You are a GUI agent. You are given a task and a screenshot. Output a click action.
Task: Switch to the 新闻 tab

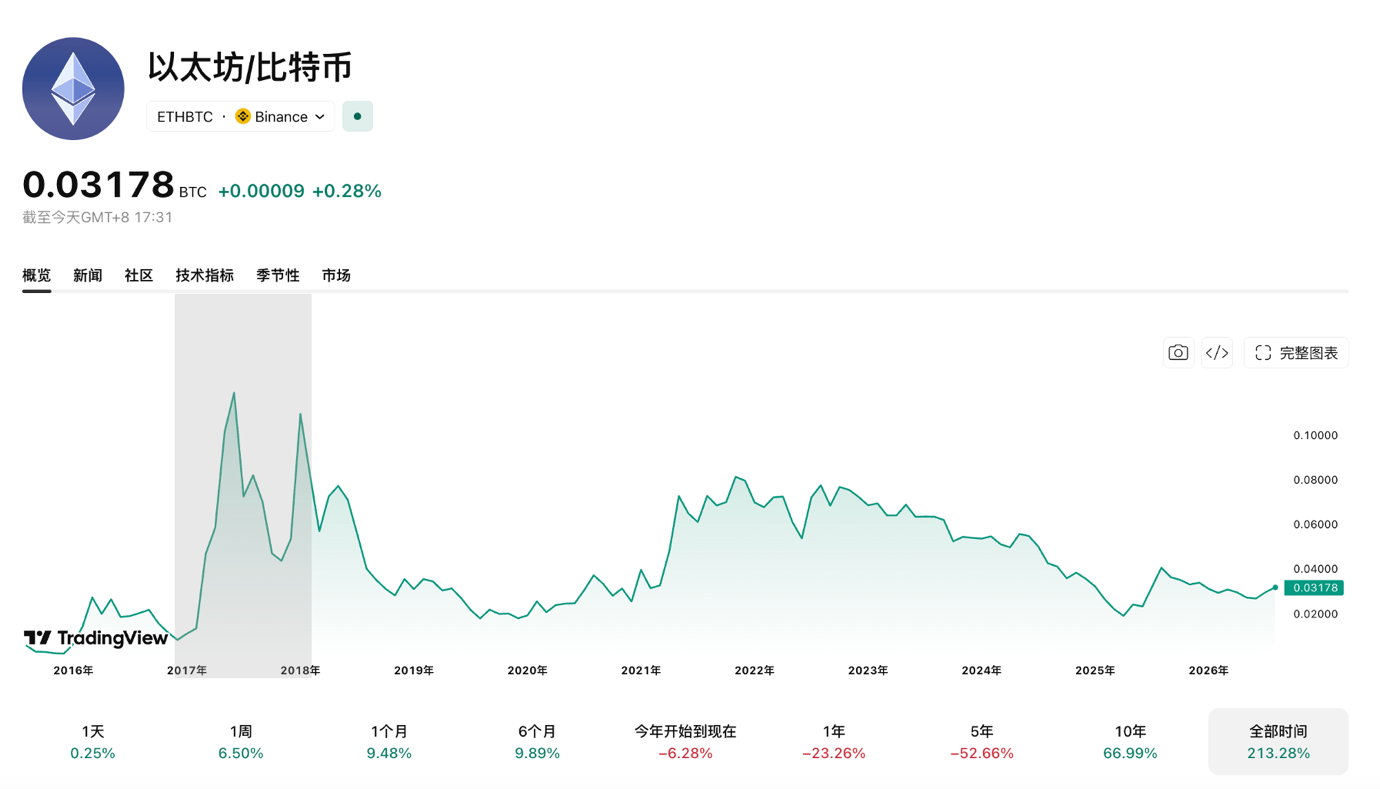[x=88, y=275]
